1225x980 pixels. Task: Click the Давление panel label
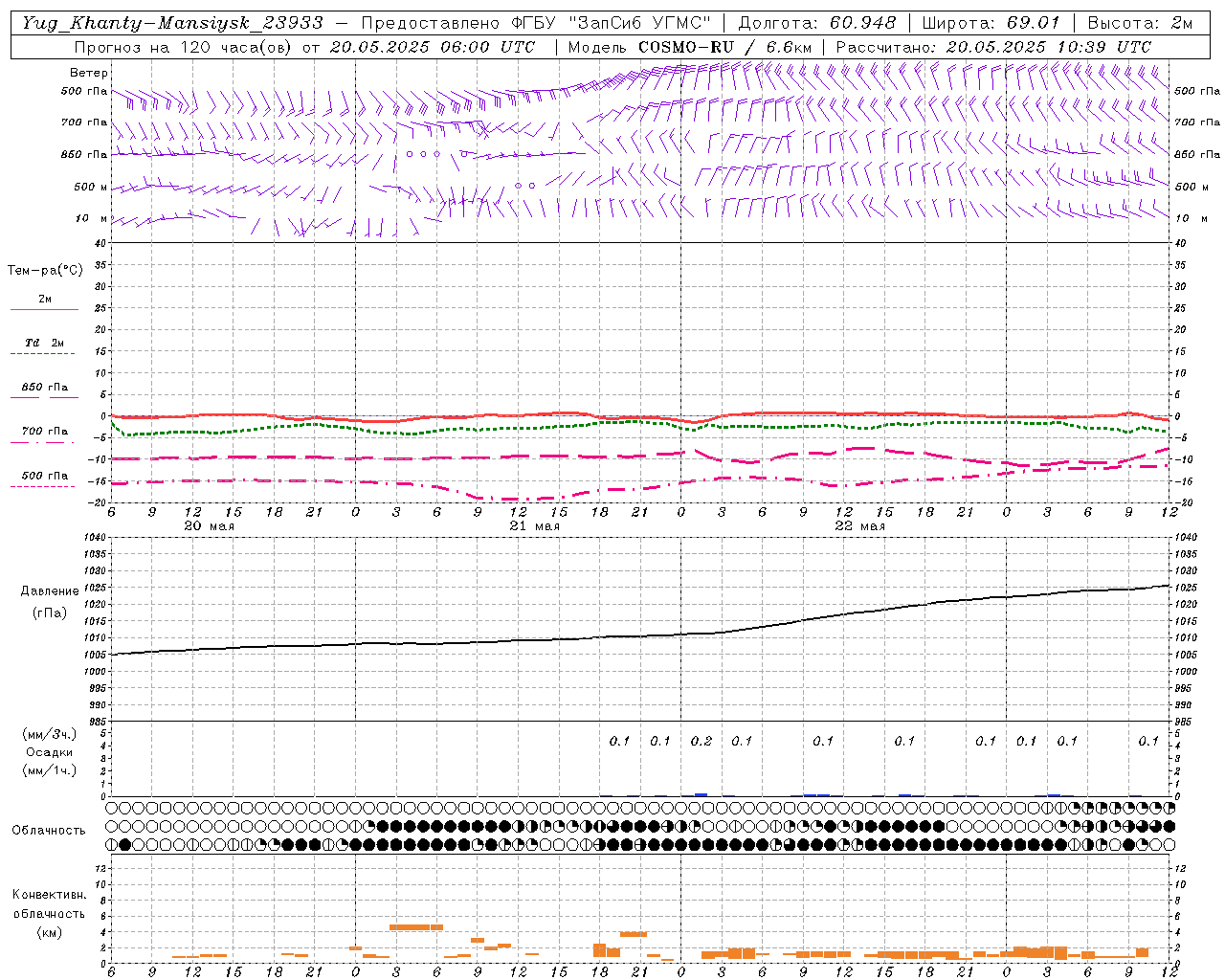[50, 591]
